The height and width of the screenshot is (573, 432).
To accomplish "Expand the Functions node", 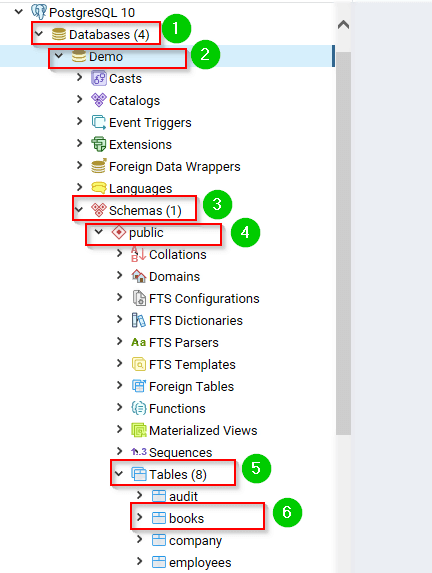I will click(x=119, y=407).
